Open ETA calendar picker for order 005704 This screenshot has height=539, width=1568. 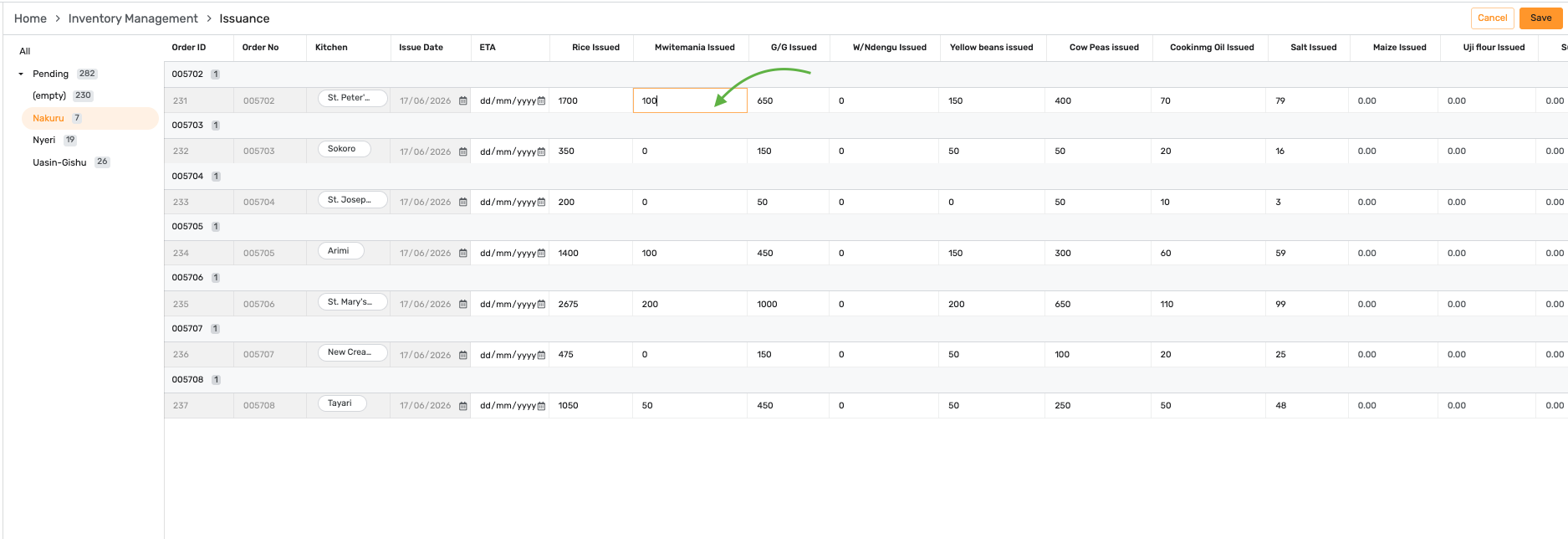coord(541,203)
